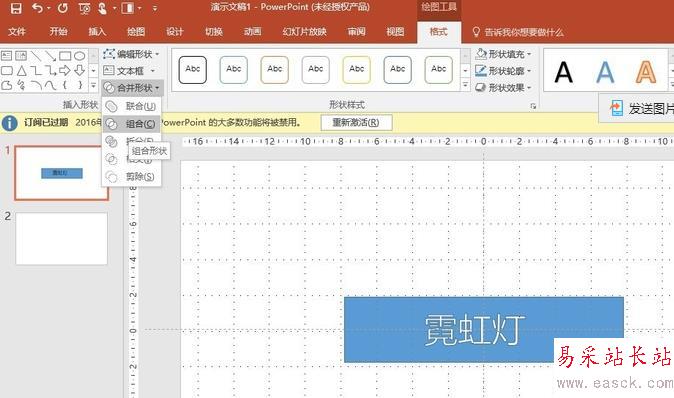This screenshot has width=674, height=398.
Task: Switch to the 设计 tab
Action: coord(175,31)
